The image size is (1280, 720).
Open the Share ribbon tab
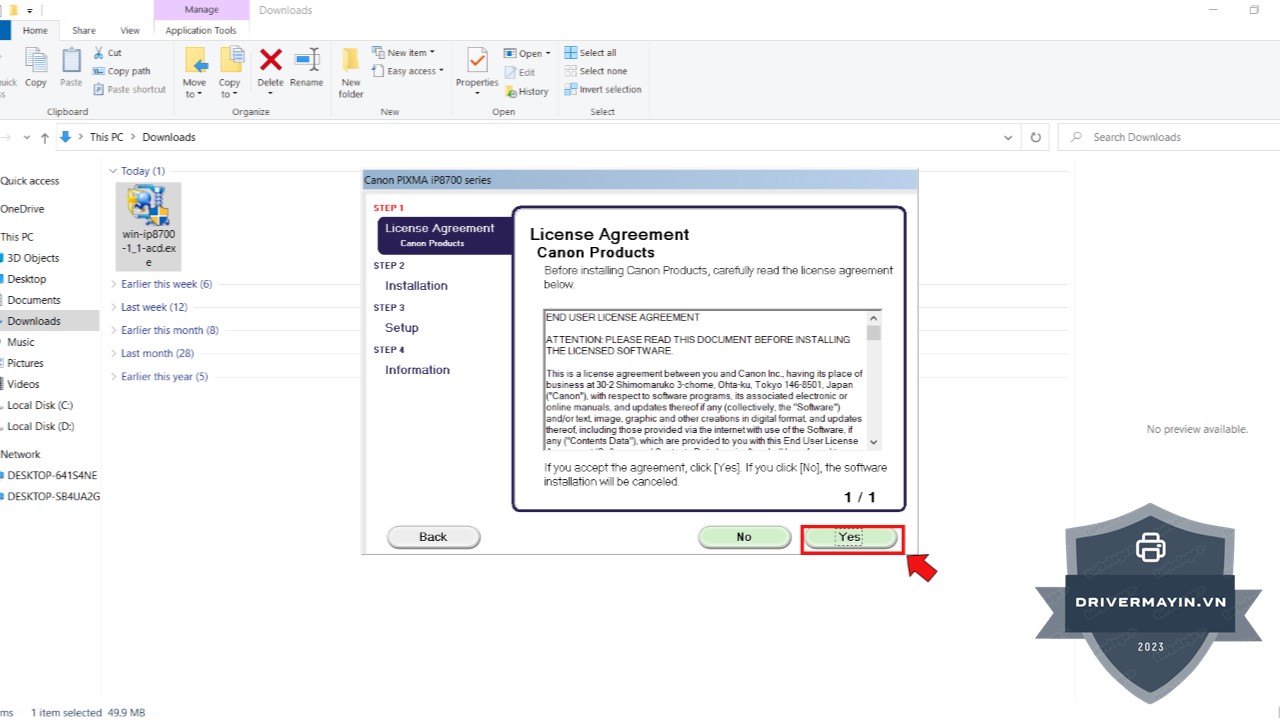pos(84,31)
